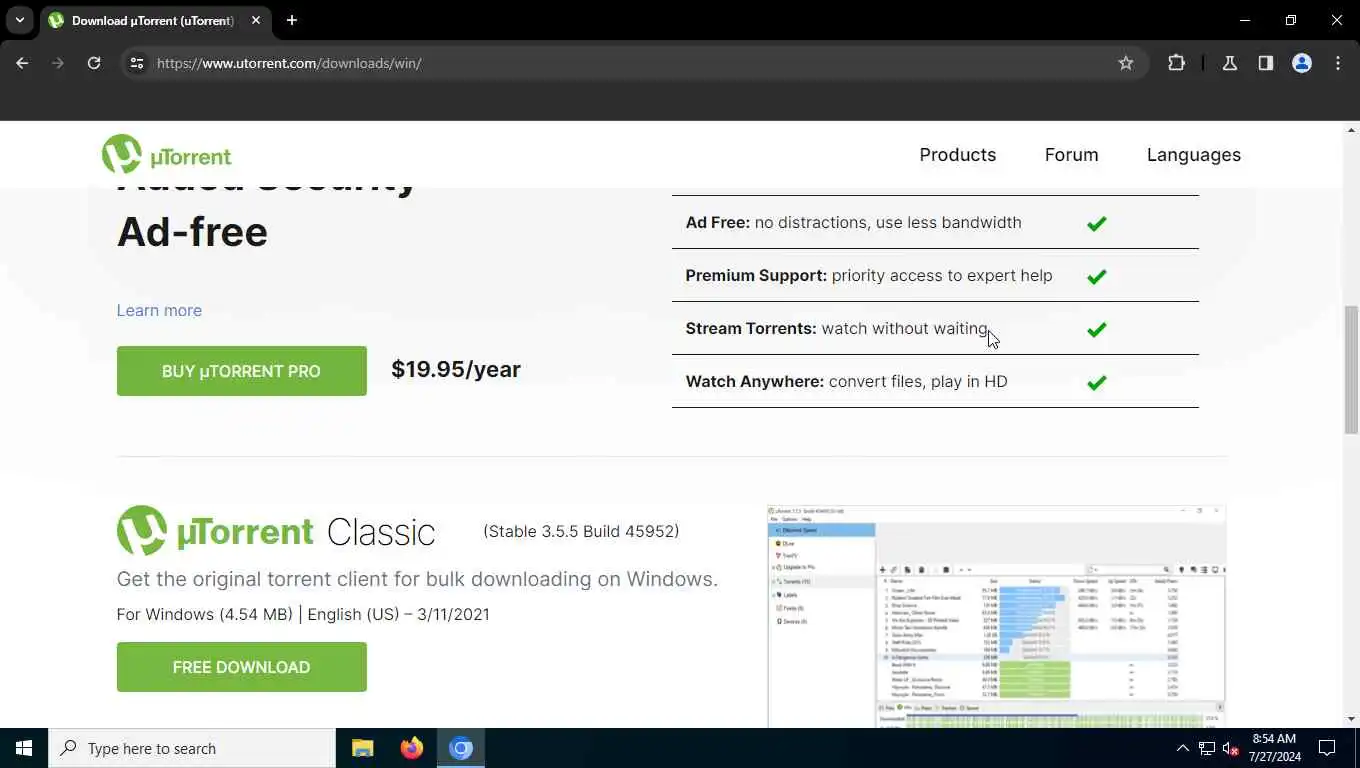The width and height of the screenshot is (1360, 768).
Task: Open the browser extensions menu
Action: click(1176, 63)
